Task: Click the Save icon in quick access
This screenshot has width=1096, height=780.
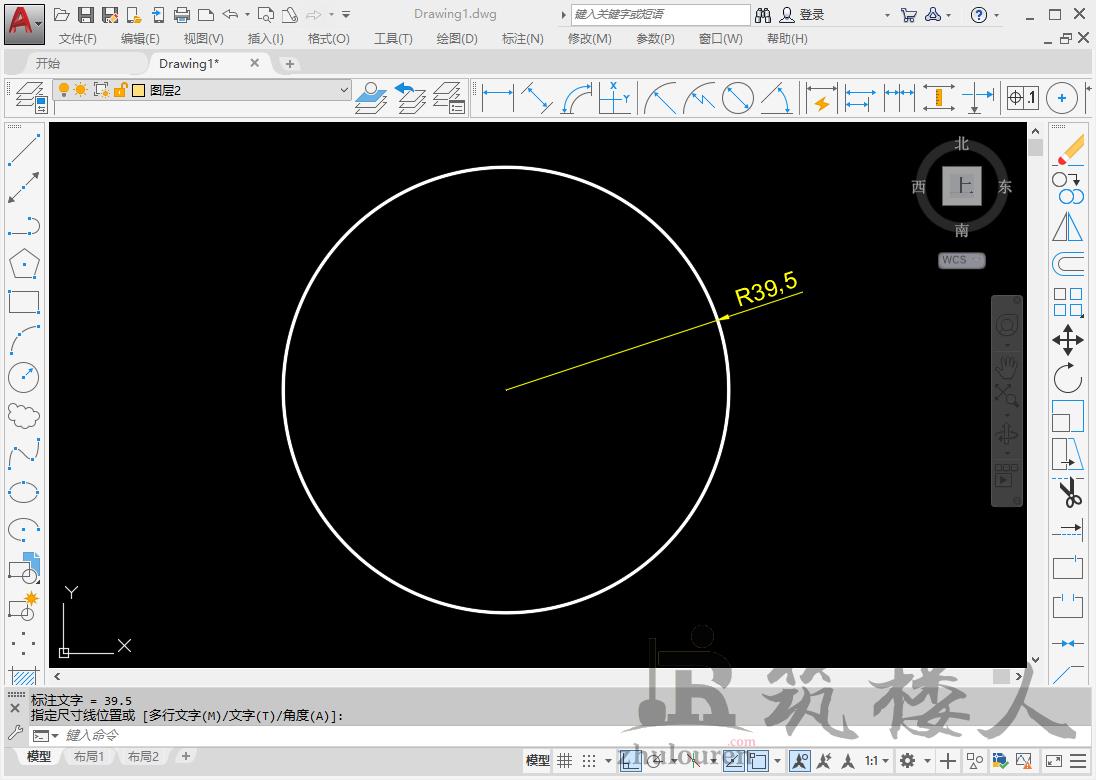Action: point(86,15)
